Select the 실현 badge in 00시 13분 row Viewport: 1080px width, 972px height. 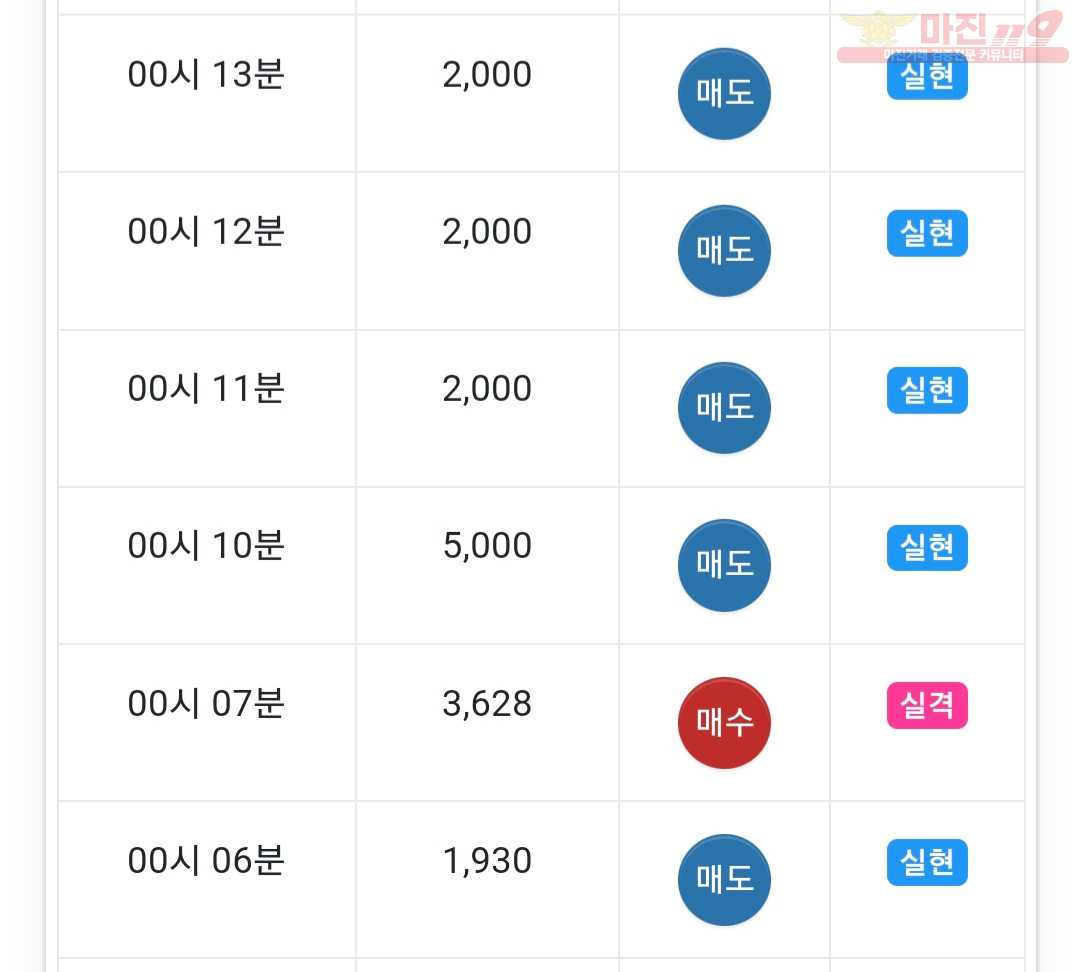point(927,77)
